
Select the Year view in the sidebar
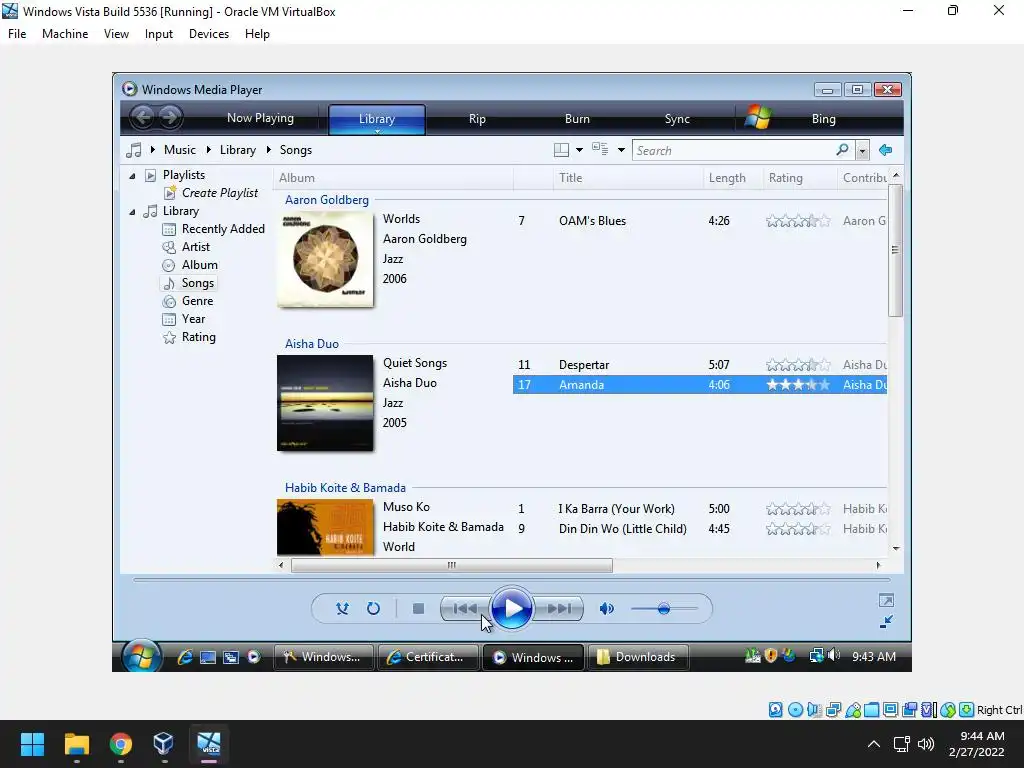[193, 319]
